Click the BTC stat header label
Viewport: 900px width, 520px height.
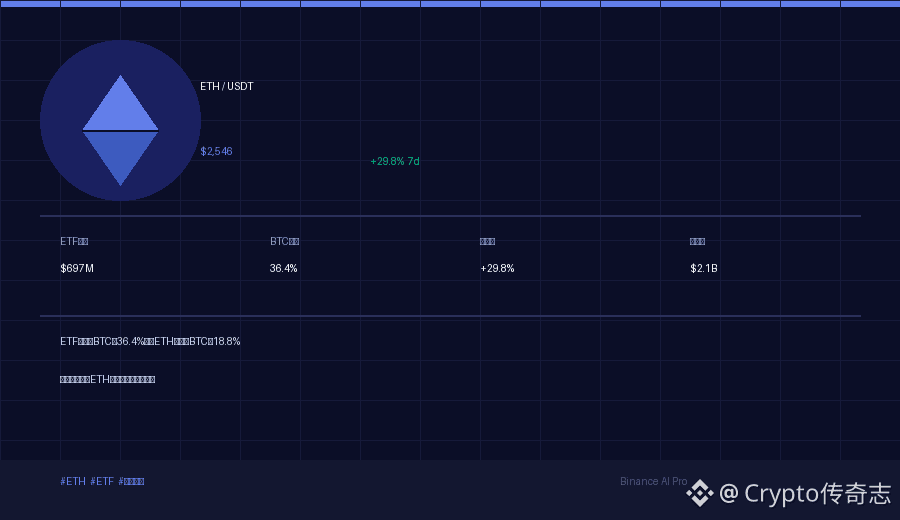285,241
